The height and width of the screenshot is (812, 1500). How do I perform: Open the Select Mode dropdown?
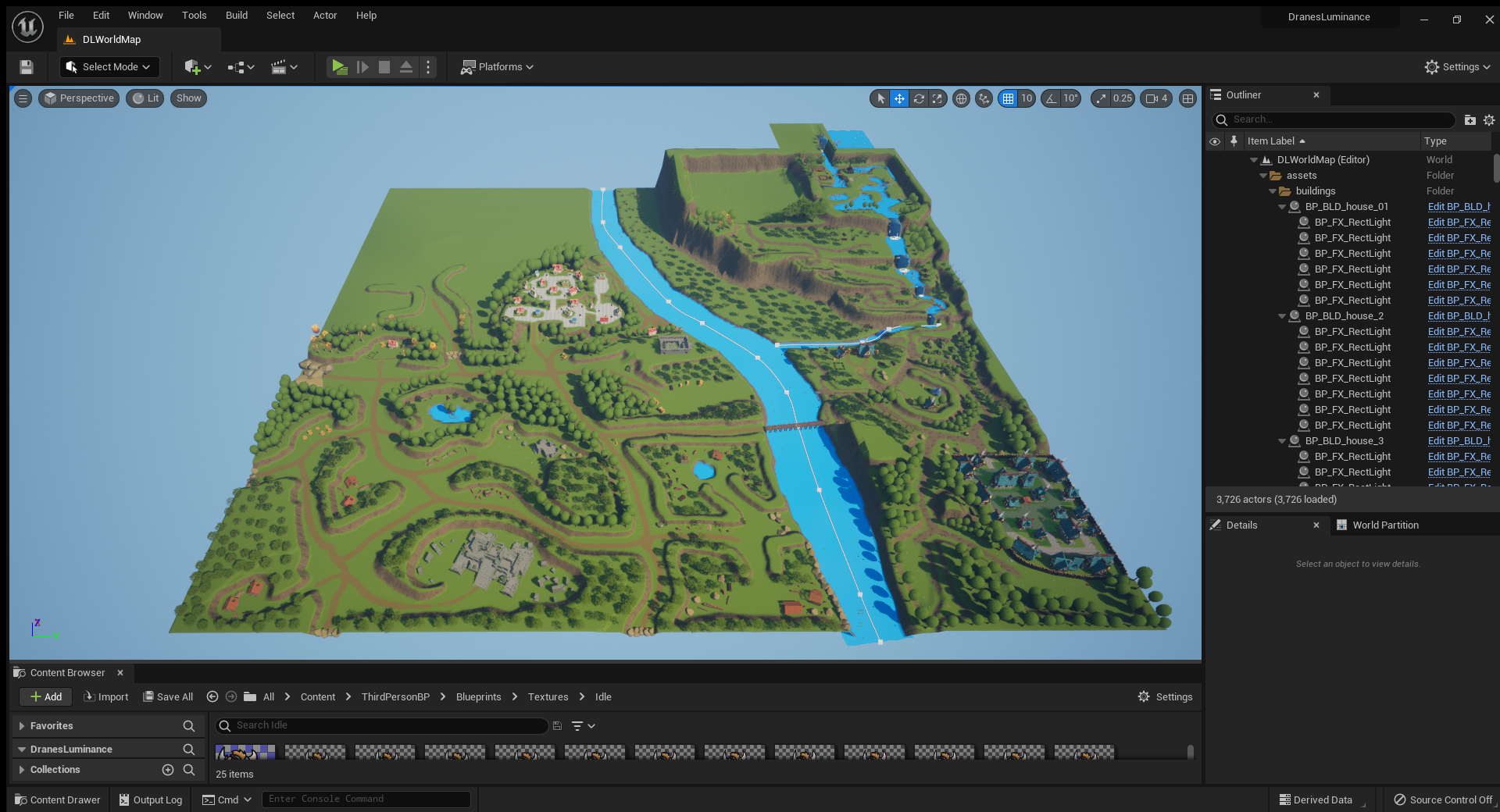[109, 67]
